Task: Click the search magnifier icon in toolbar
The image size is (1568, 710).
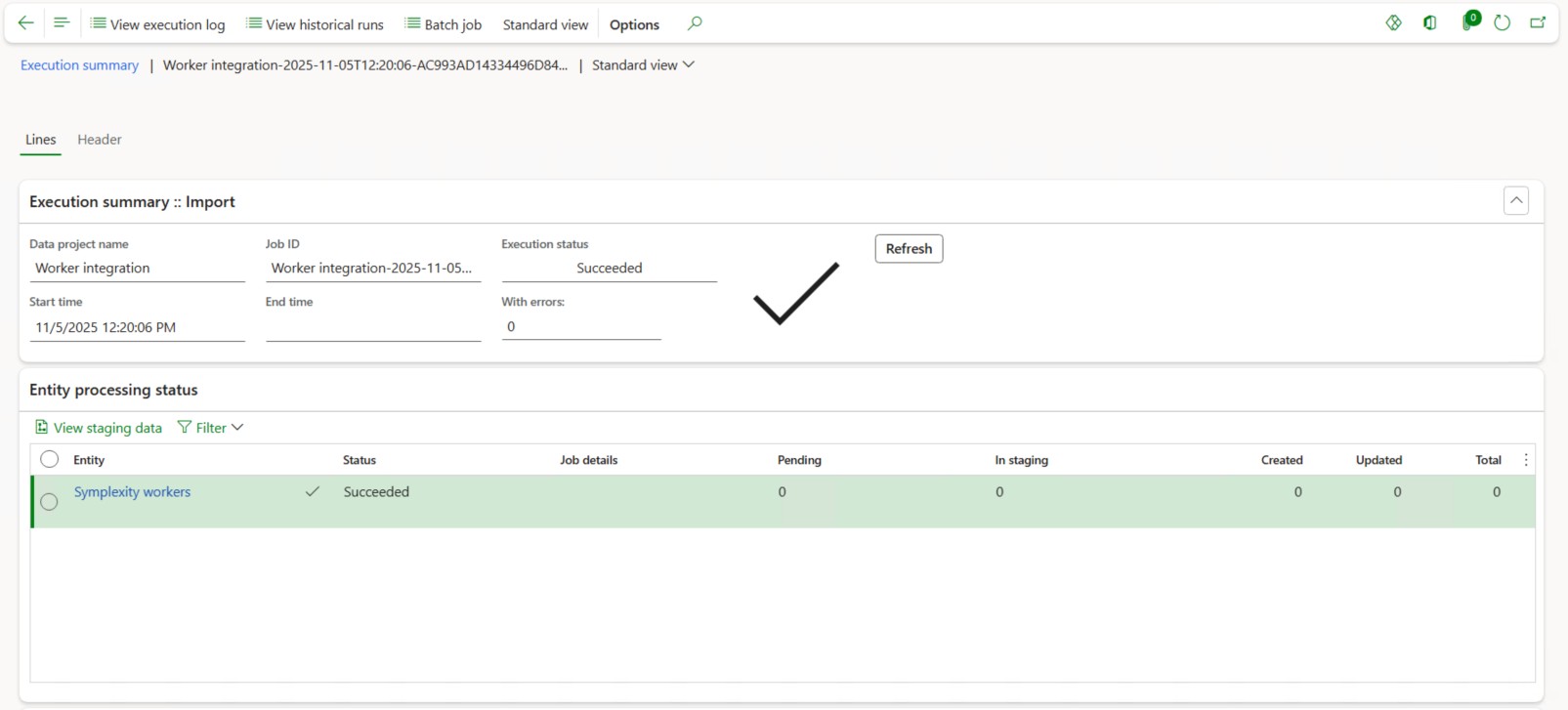Action: (x=695, y=23)
